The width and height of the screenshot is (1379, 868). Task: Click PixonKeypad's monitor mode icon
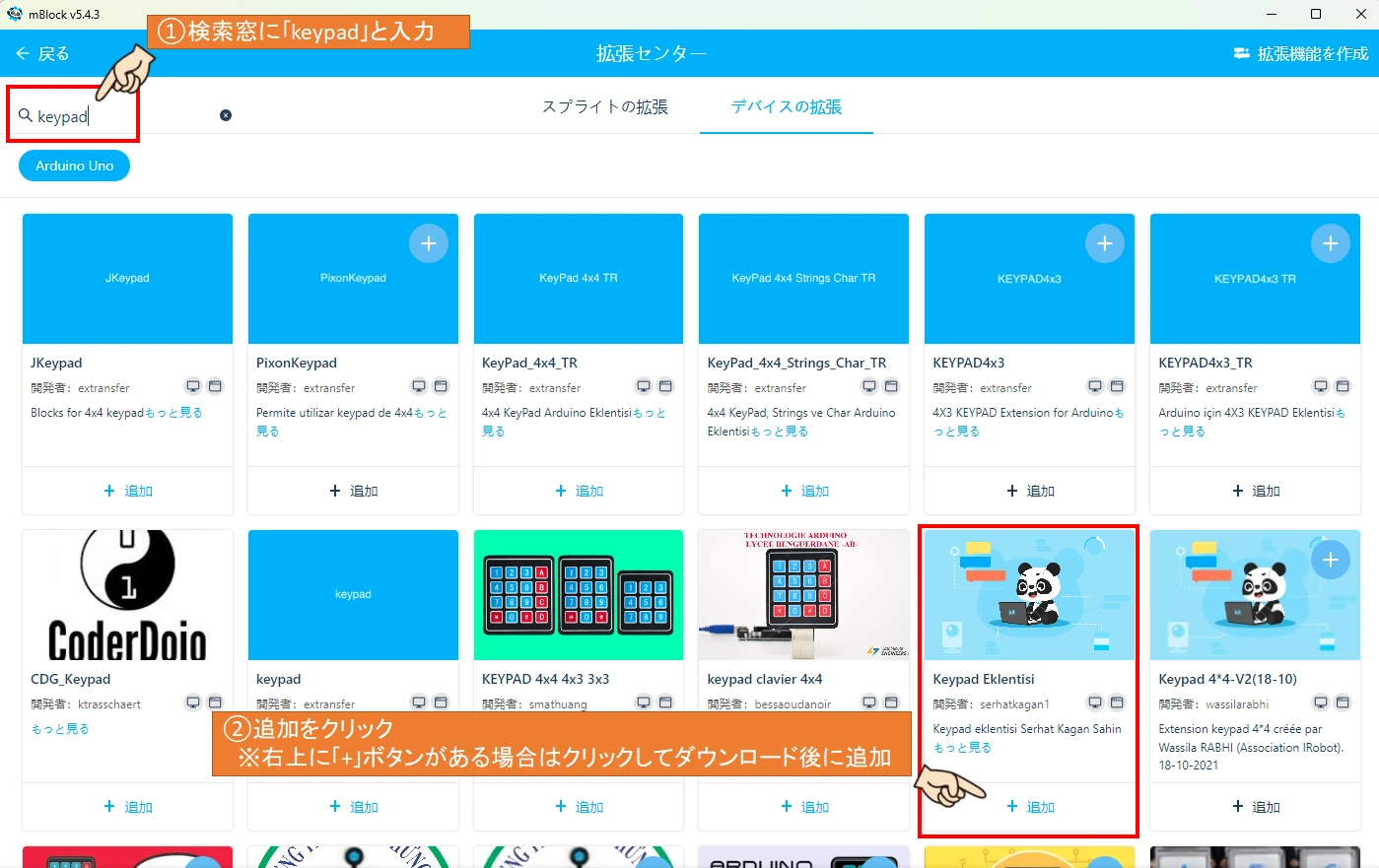coord(419,386)
